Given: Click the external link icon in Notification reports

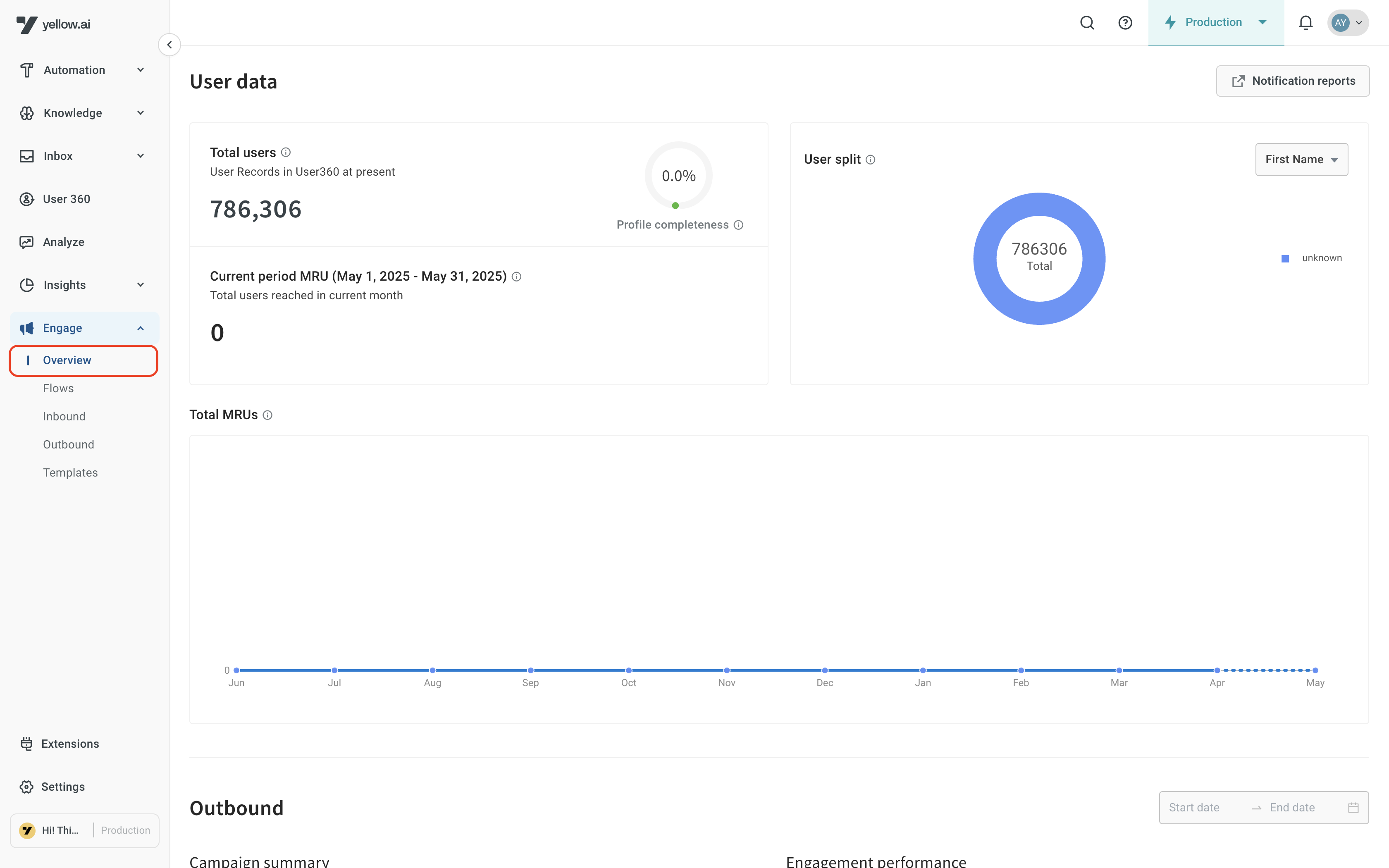Looking at the screenshot, I should point(1239,81).
